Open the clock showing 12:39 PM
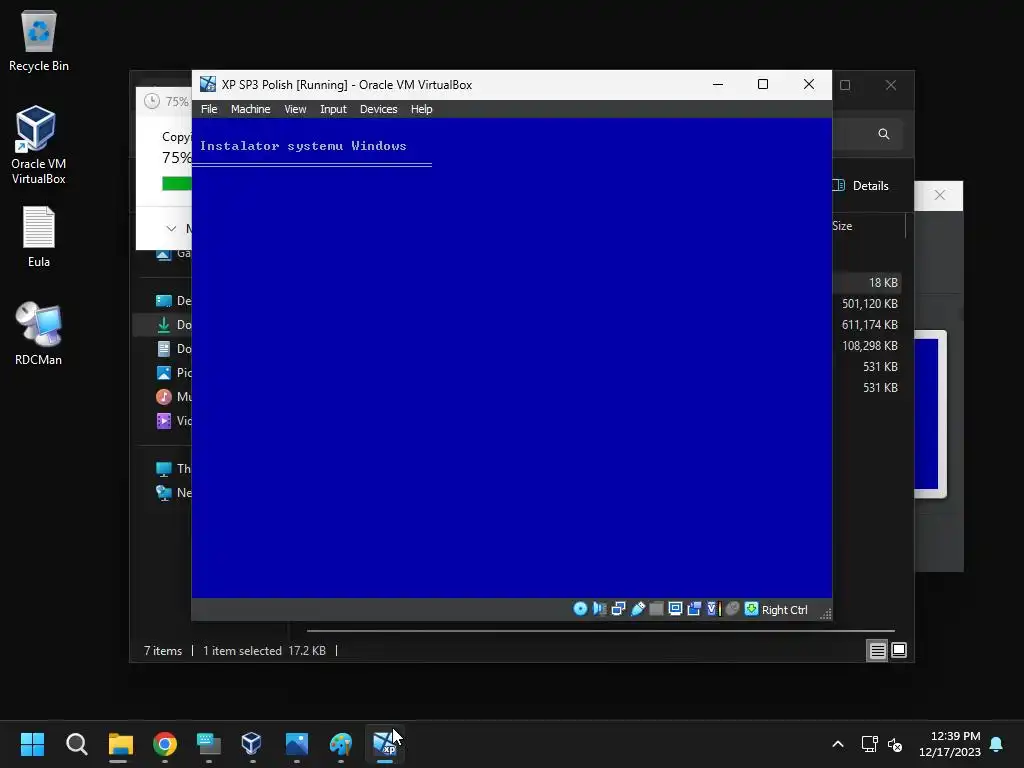 pos(950,744)
